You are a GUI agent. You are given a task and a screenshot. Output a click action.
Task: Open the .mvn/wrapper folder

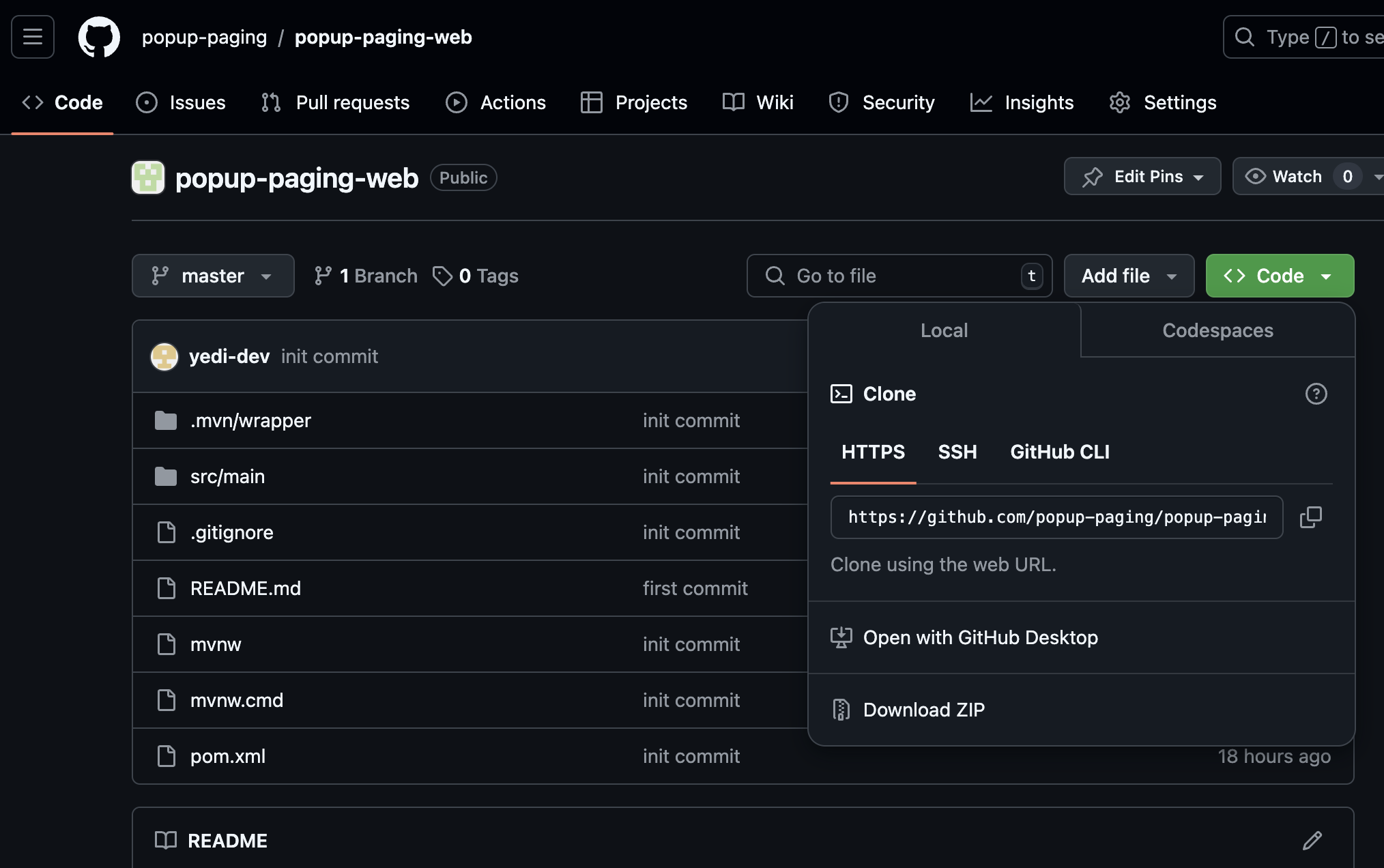tap(250, 420)
